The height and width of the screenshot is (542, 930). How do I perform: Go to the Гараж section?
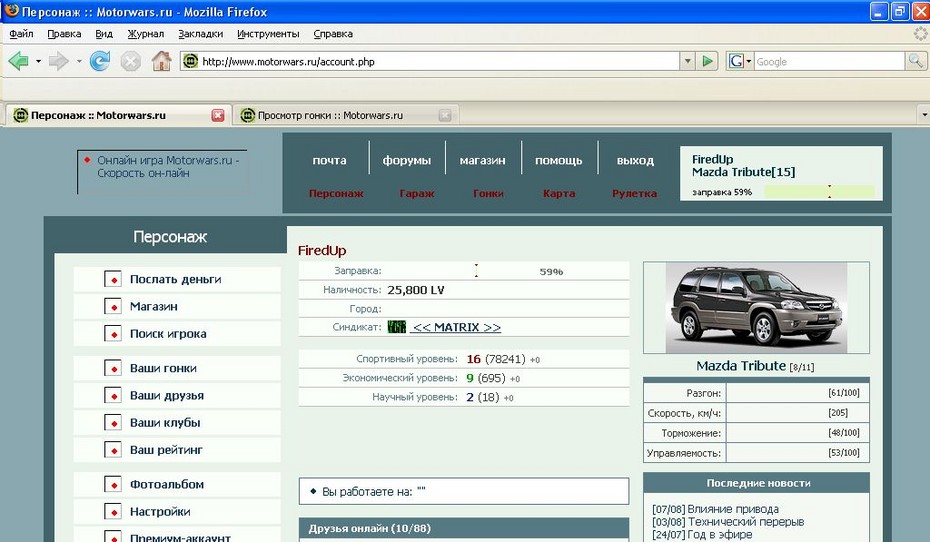[416, 193]
